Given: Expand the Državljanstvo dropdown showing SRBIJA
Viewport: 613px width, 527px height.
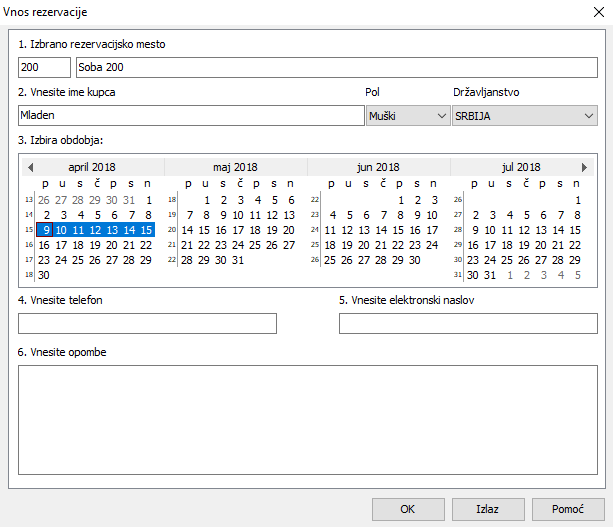Looking at the screenshot, I should pyautogui.click(x=524, y=116).
